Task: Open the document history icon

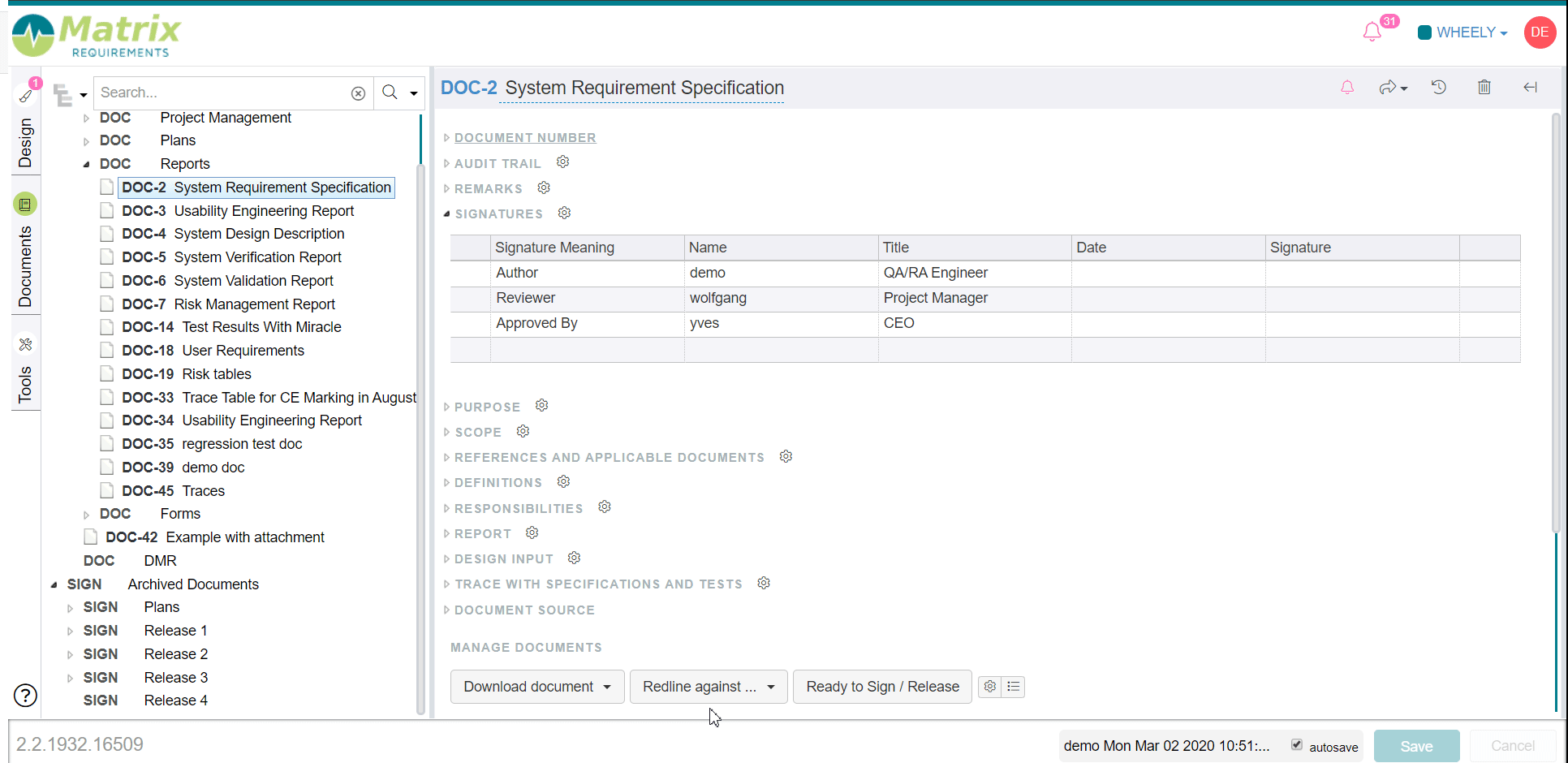Action: click(x=1439, y=88)
